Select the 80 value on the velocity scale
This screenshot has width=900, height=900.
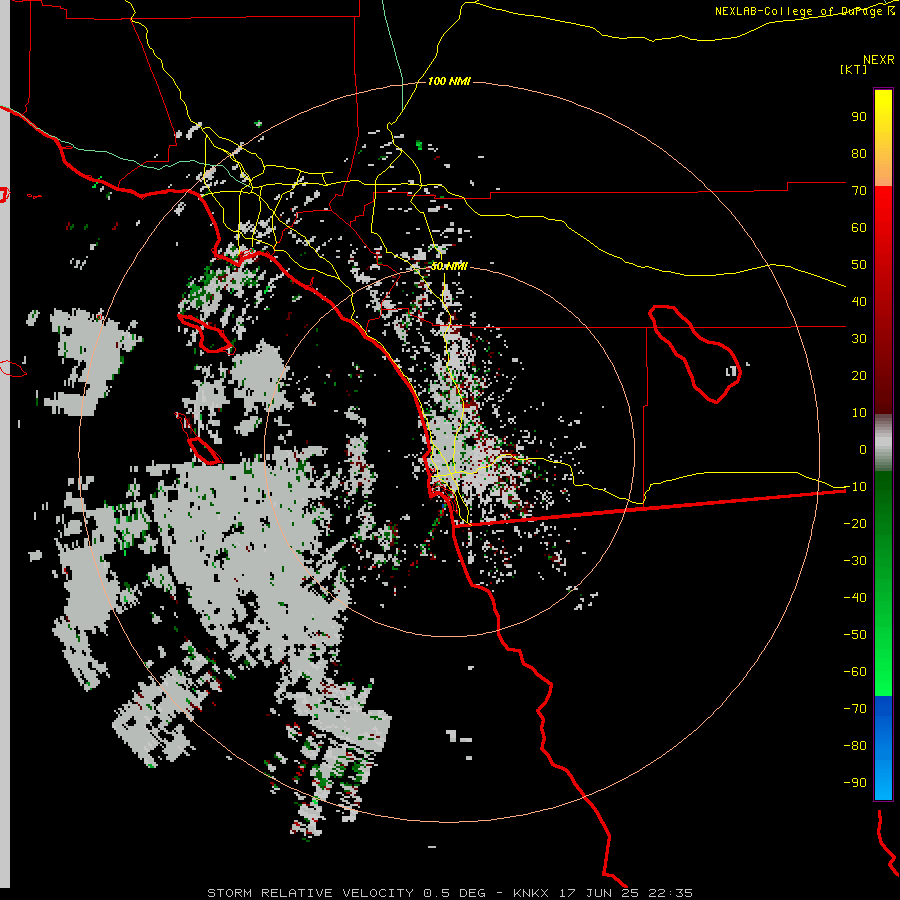click(859, 153)
